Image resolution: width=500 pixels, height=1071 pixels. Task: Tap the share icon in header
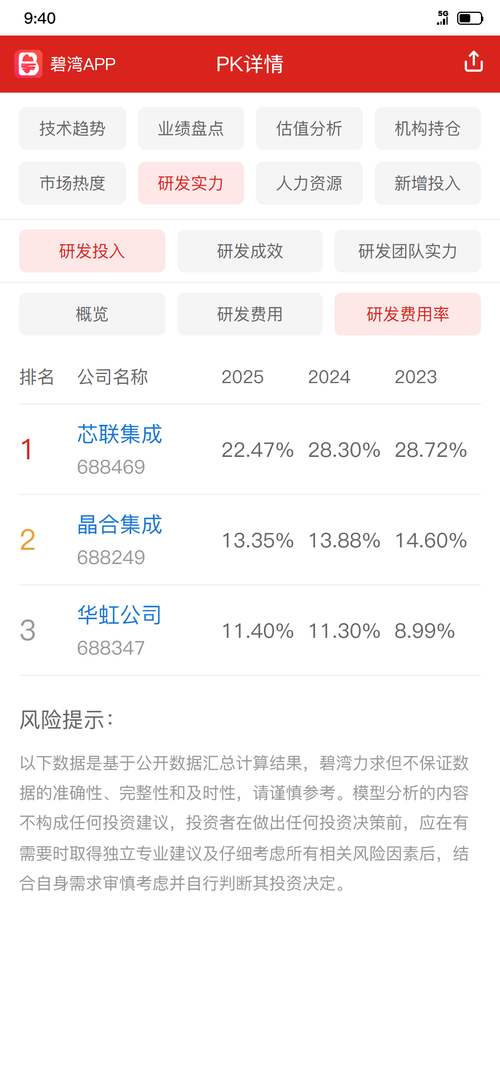[x=473, y=63]
